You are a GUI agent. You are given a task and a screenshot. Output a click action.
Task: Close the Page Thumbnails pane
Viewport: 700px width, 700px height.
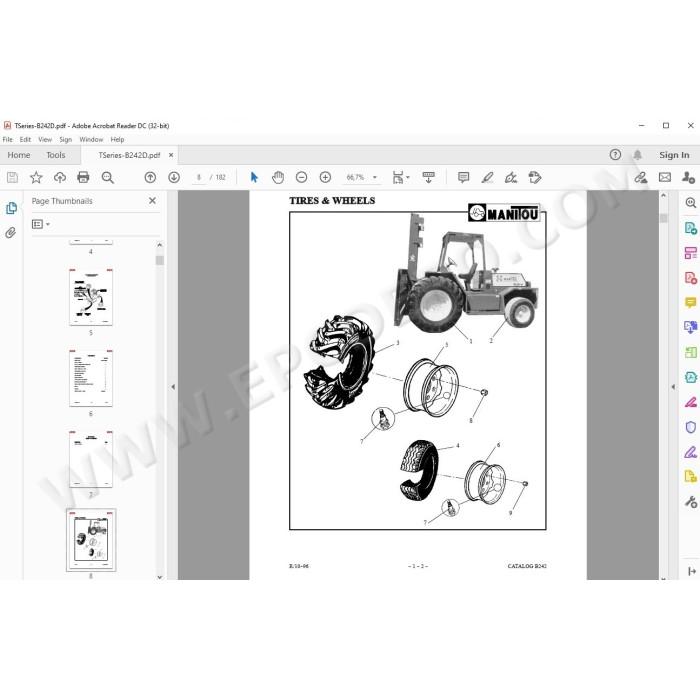[152, 201]
